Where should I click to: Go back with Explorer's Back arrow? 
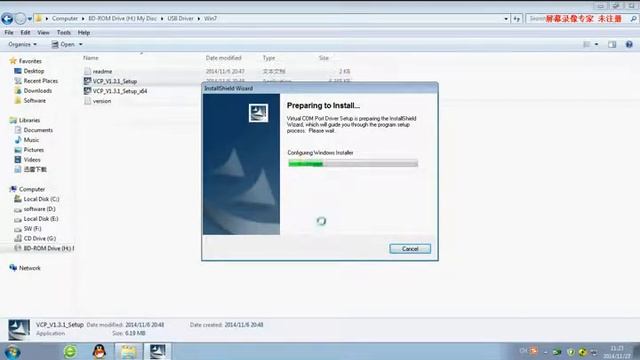[7, 18]
